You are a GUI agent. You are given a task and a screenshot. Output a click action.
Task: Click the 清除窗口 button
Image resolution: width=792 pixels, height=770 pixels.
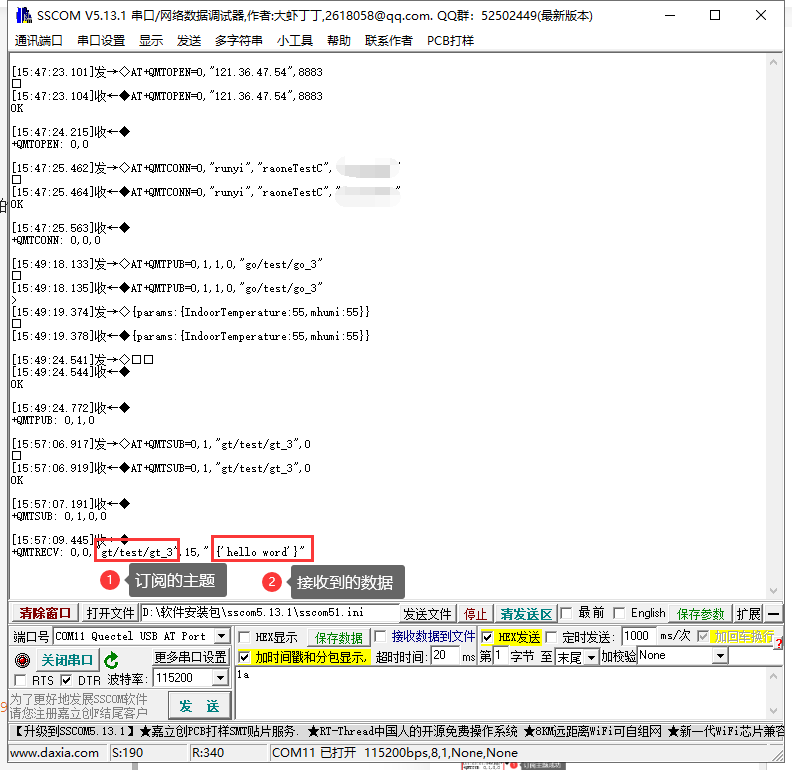tap(45, 613)
